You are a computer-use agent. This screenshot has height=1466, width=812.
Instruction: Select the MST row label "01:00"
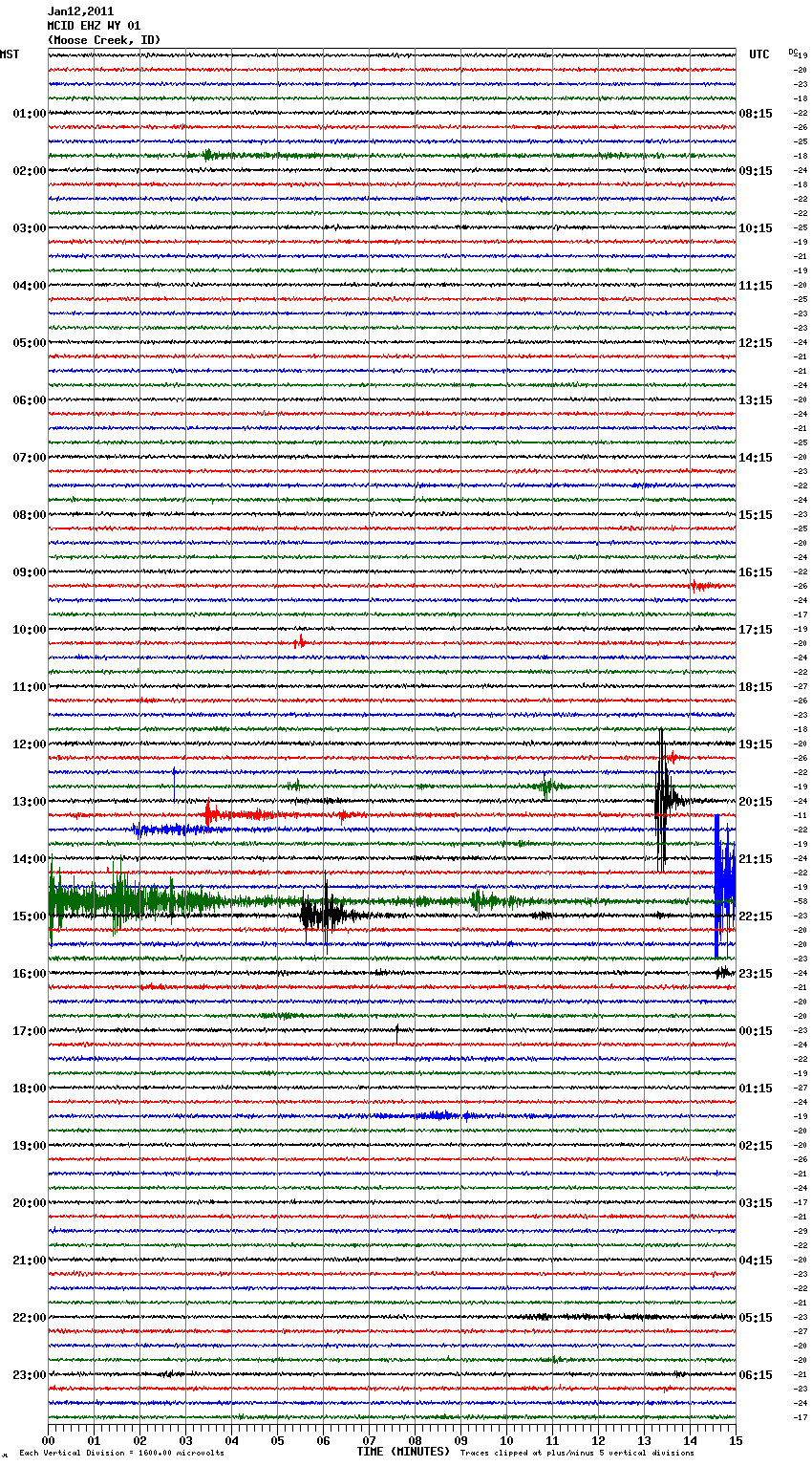(29, 114)
